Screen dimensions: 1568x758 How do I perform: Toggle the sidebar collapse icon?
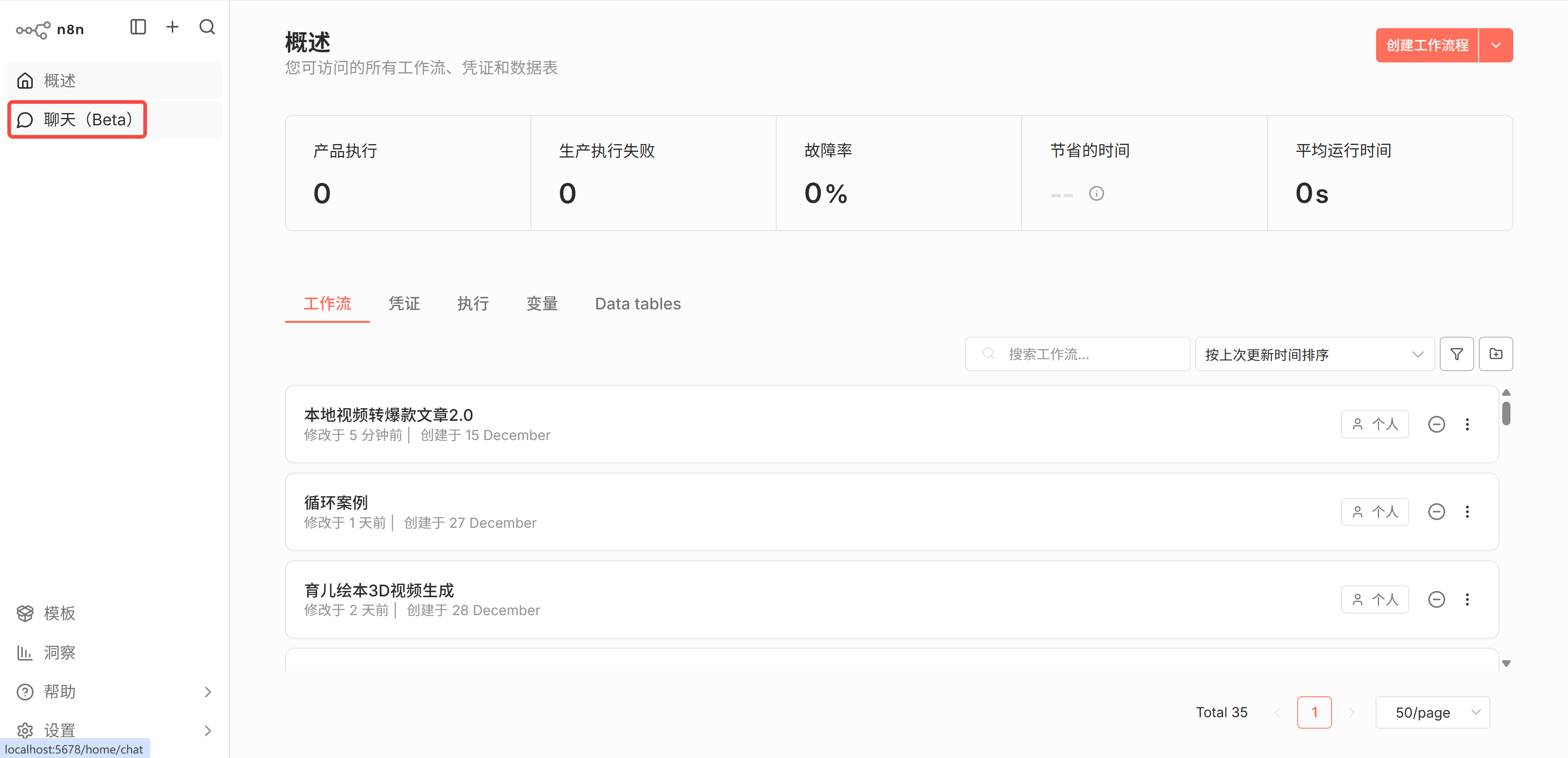click(138, 27)
